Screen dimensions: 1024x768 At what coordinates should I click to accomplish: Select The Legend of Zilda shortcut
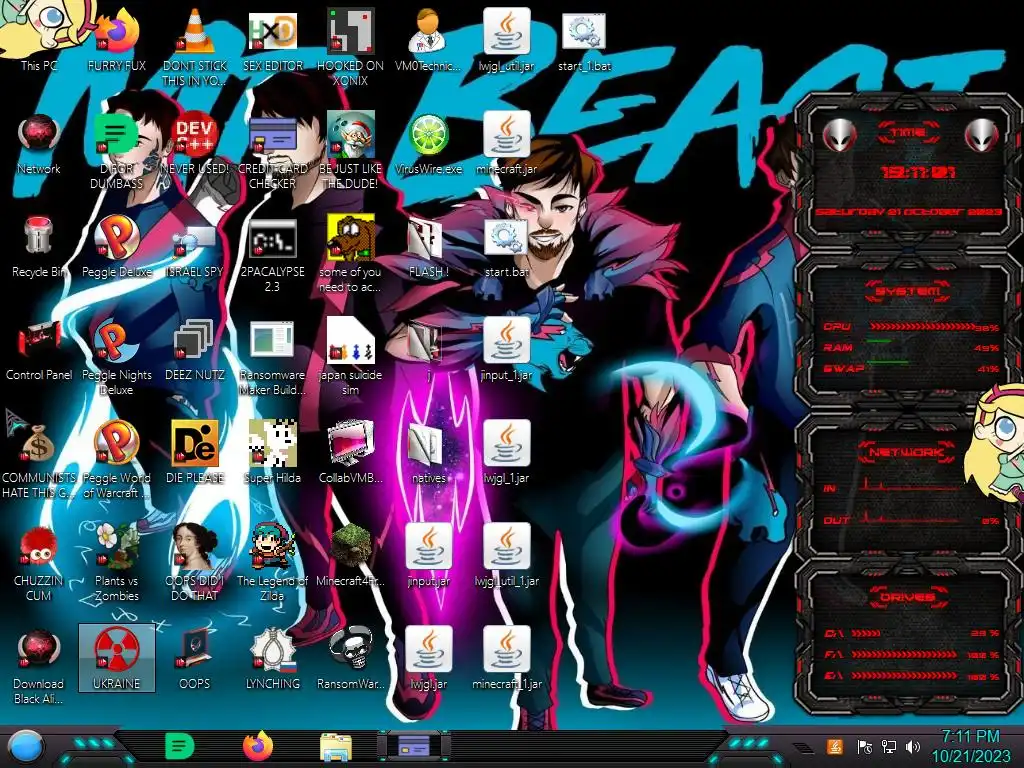(x=273, y=562)
